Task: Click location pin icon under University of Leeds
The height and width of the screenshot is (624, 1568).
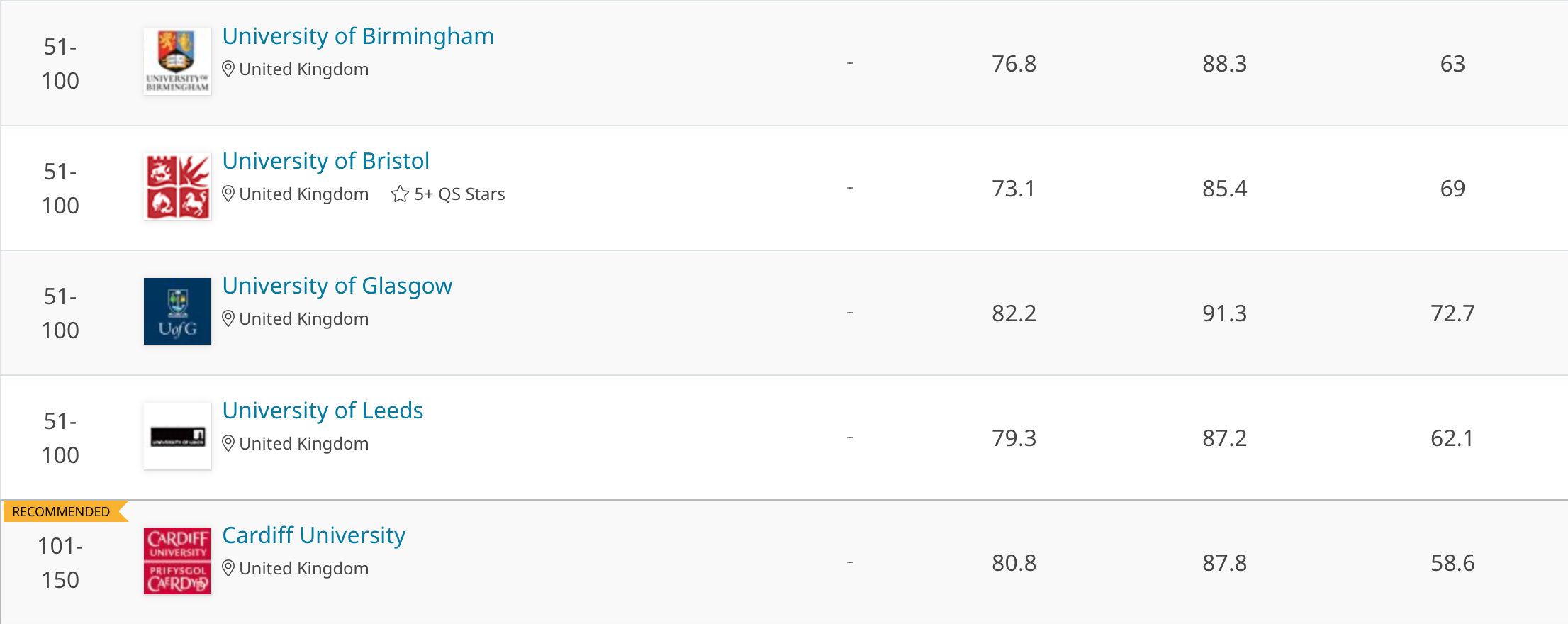Action: pos(228,444)
